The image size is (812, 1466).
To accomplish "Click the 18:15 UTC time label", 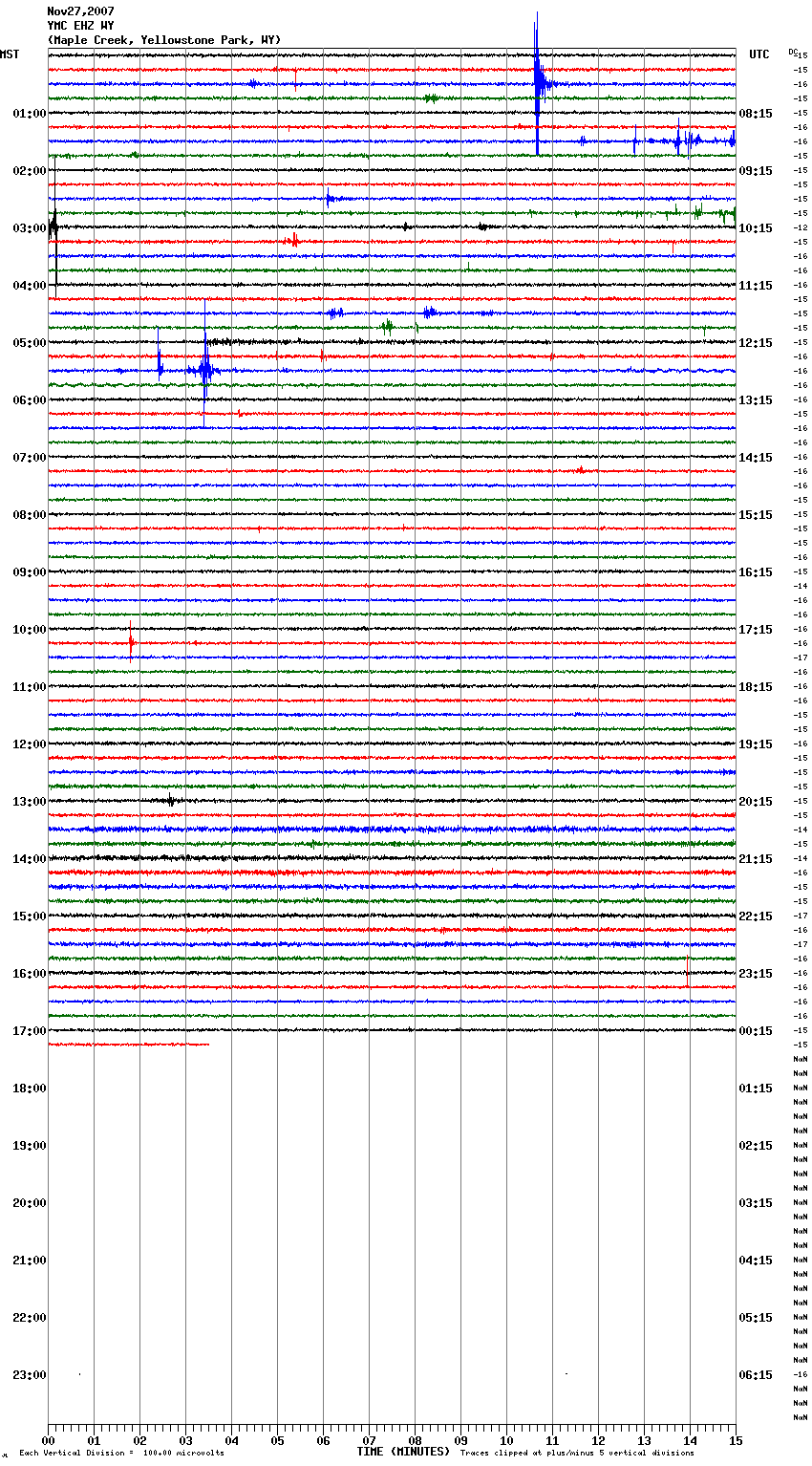I will pyautogui.click(x=756, y=687).
